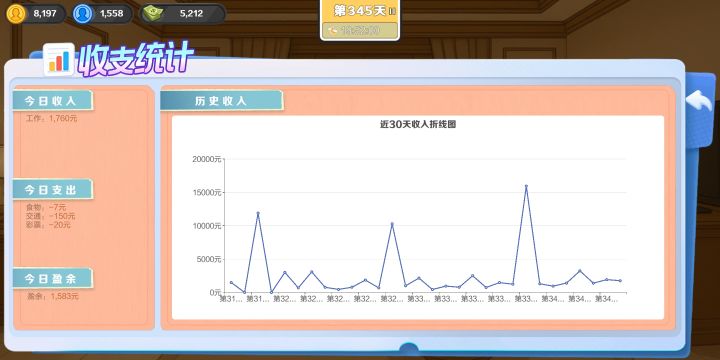The width and height of the screenshot is (720, 360).
Task: Click the 0元 axis label
Action: [x=215, y=292]
